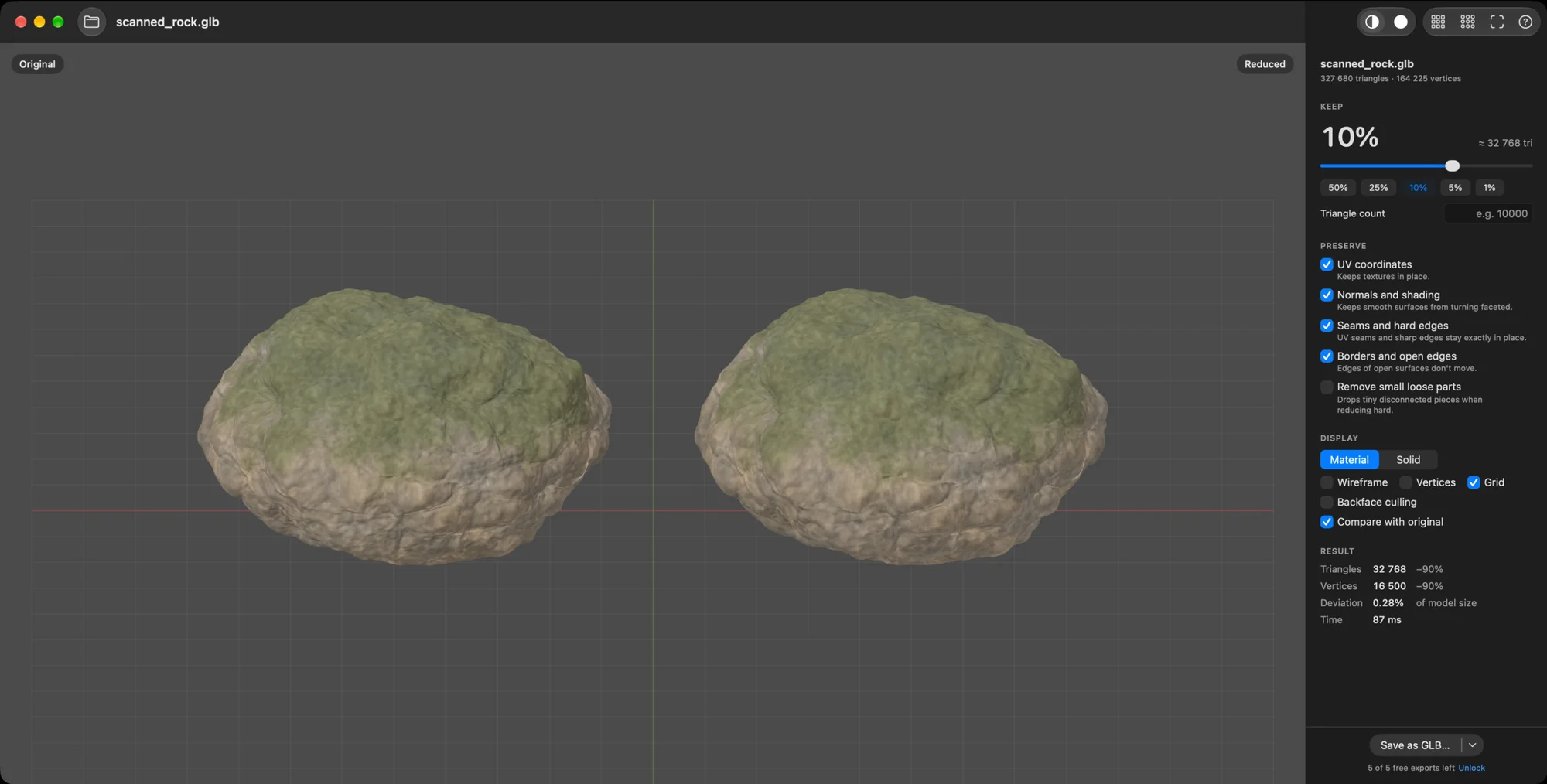This screenshot has width=1547, height=784.
Task: Click the '≈ 32 768 tri' estimate text
Action: click(1504, 143)
